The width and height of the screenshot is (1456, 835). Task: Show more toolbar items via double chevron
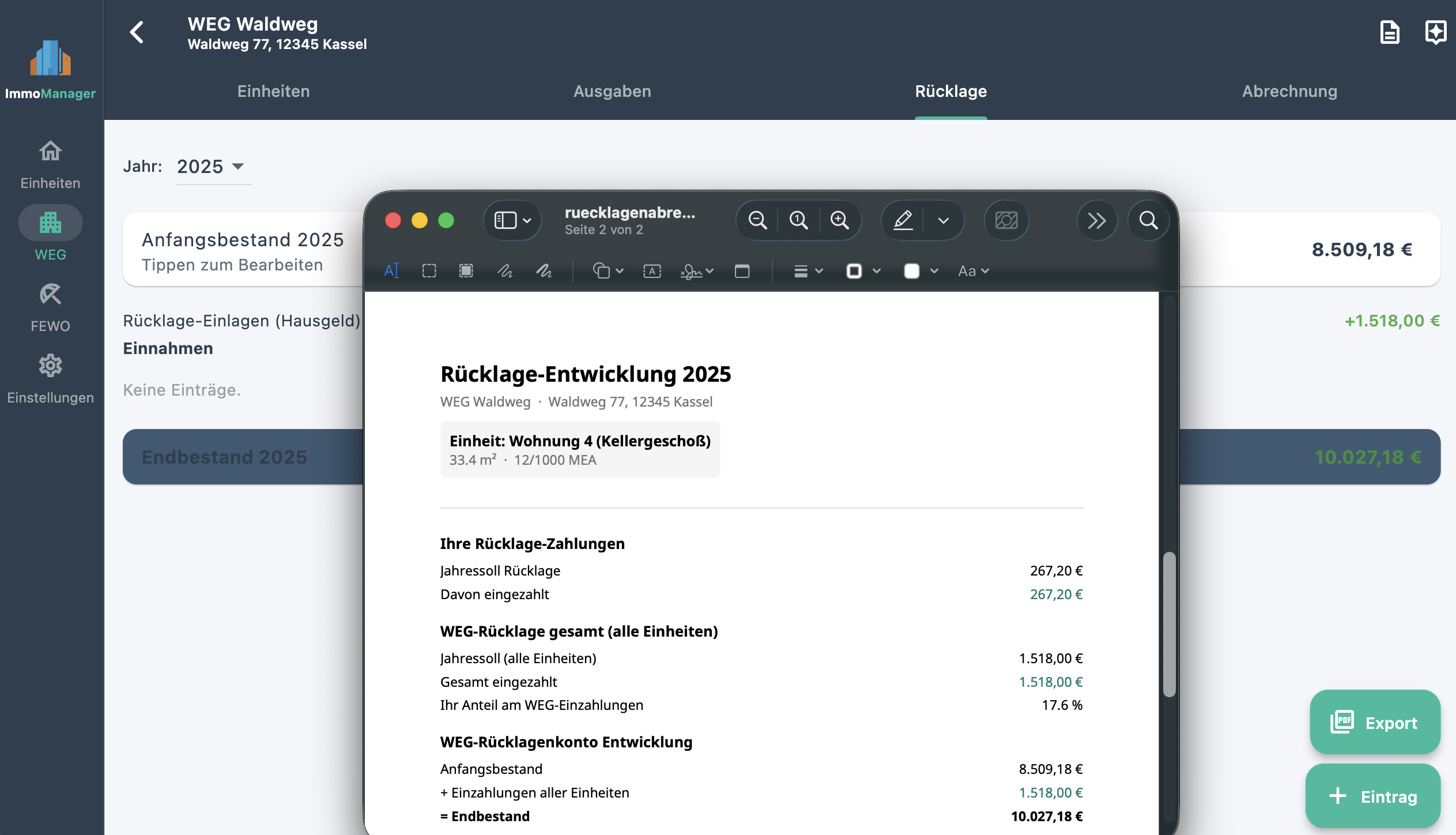pyautogui.click(x=1096, y=220)
